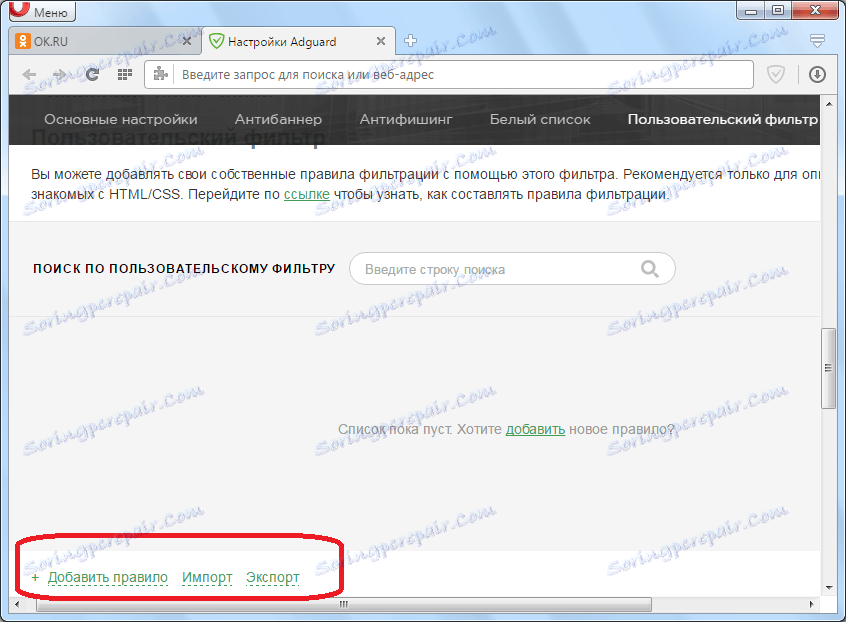Navigate forward using the forward arrow
Viewport: 846px width, 622px height.
pos(59,74)
